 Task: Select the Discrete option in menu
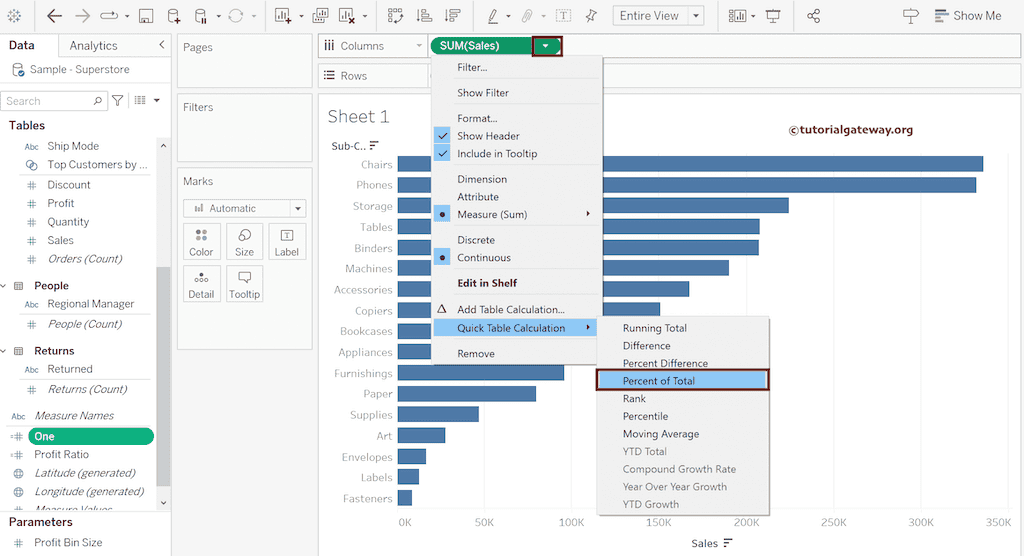pyautogui.click(x=476, y=240)
